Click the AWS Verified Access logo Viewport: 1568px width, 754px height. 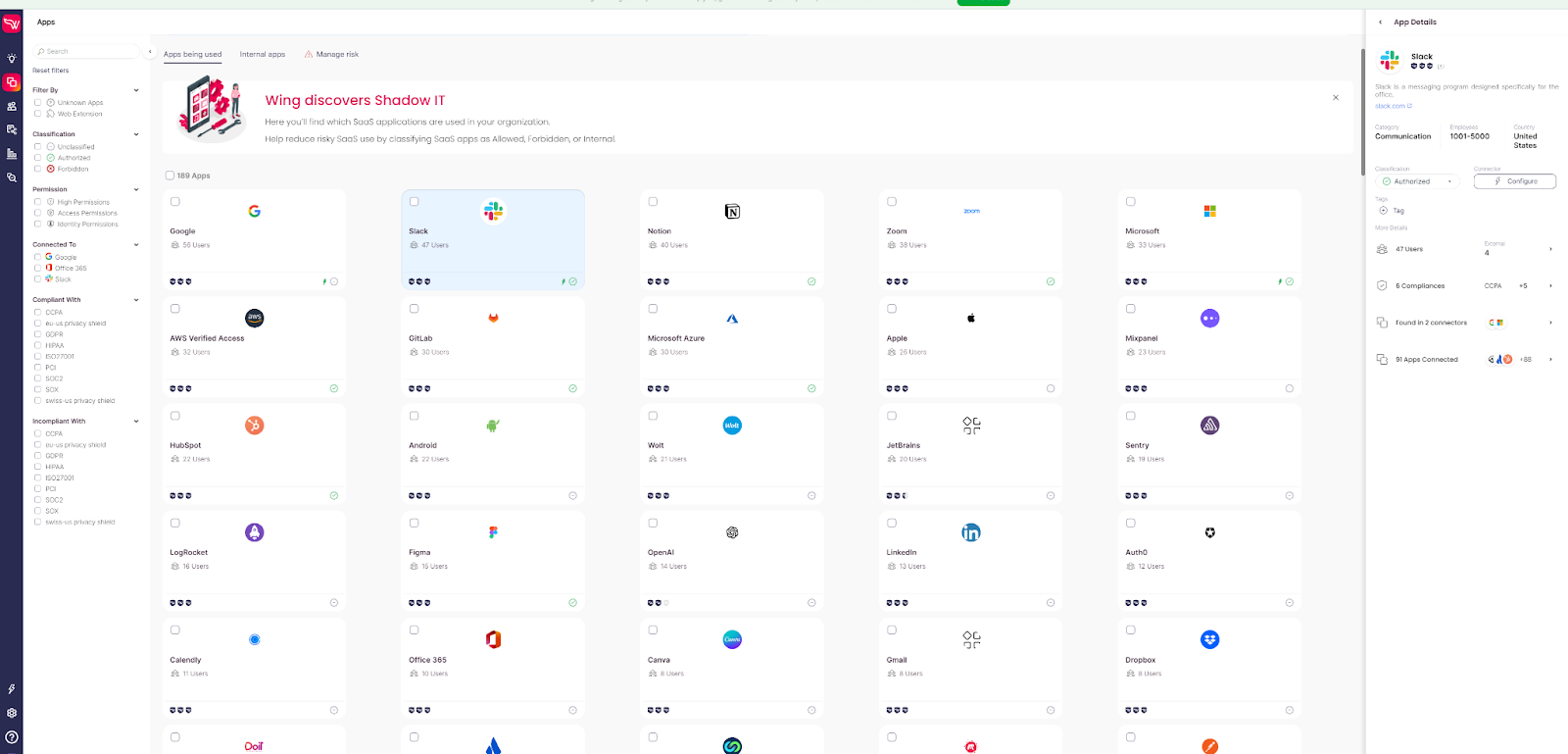pos(254,318)
